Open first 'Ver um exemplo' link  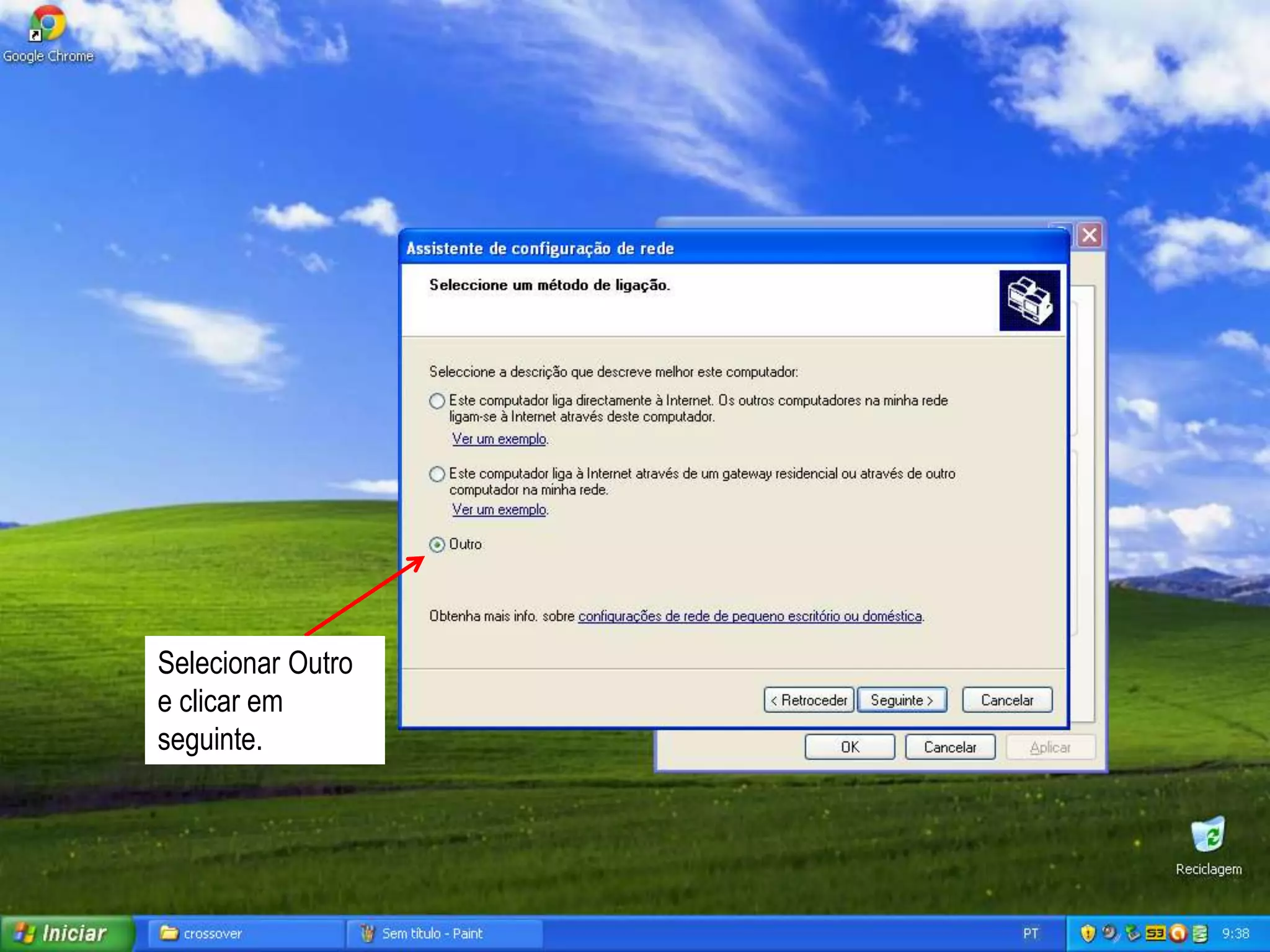(499, 439)
